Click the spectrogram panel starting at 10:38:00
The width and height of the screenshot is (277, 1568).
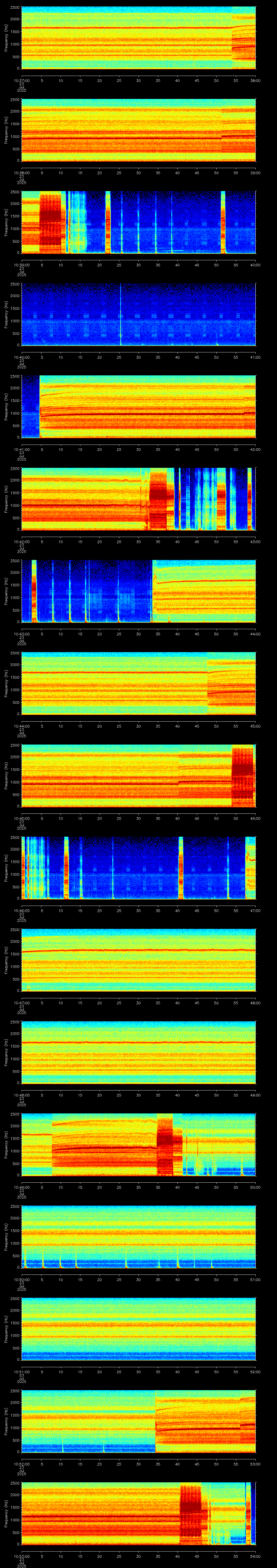tap(138, 130)
